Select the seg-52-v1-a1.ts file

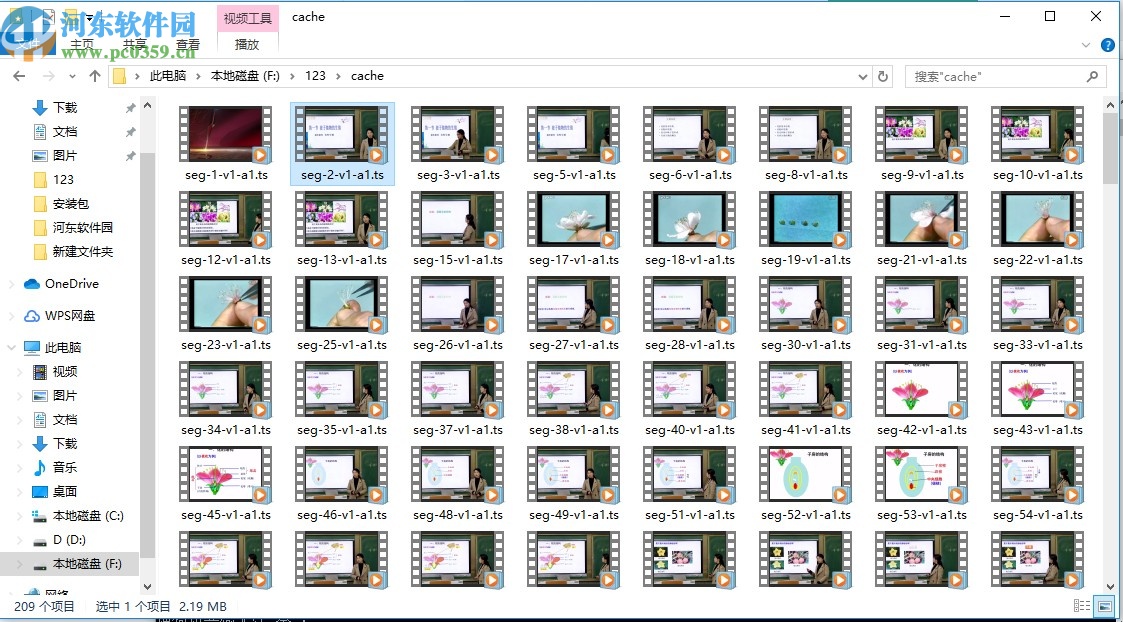tap(806, 484)
